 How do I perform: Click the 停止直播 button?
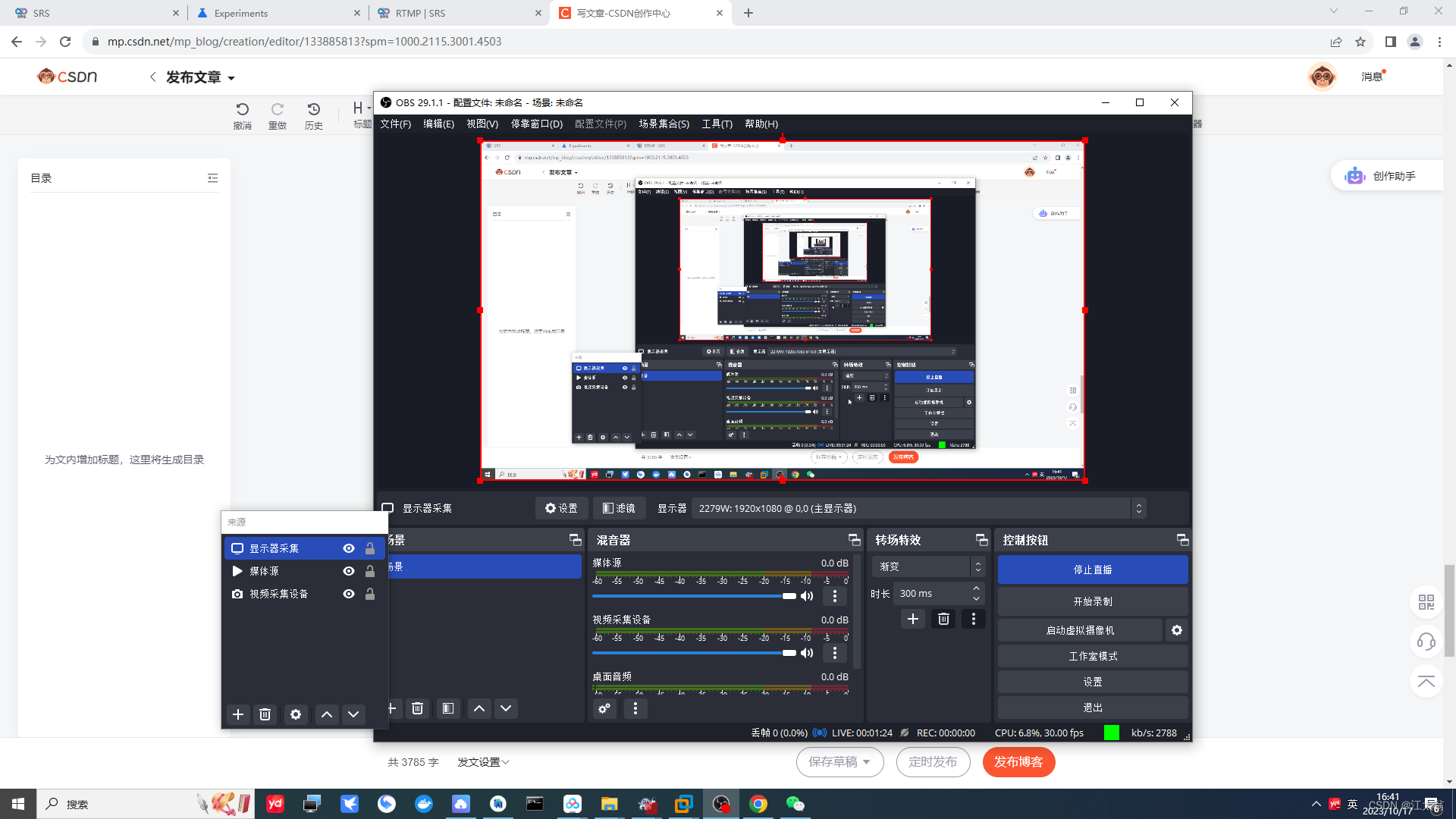1092,570
